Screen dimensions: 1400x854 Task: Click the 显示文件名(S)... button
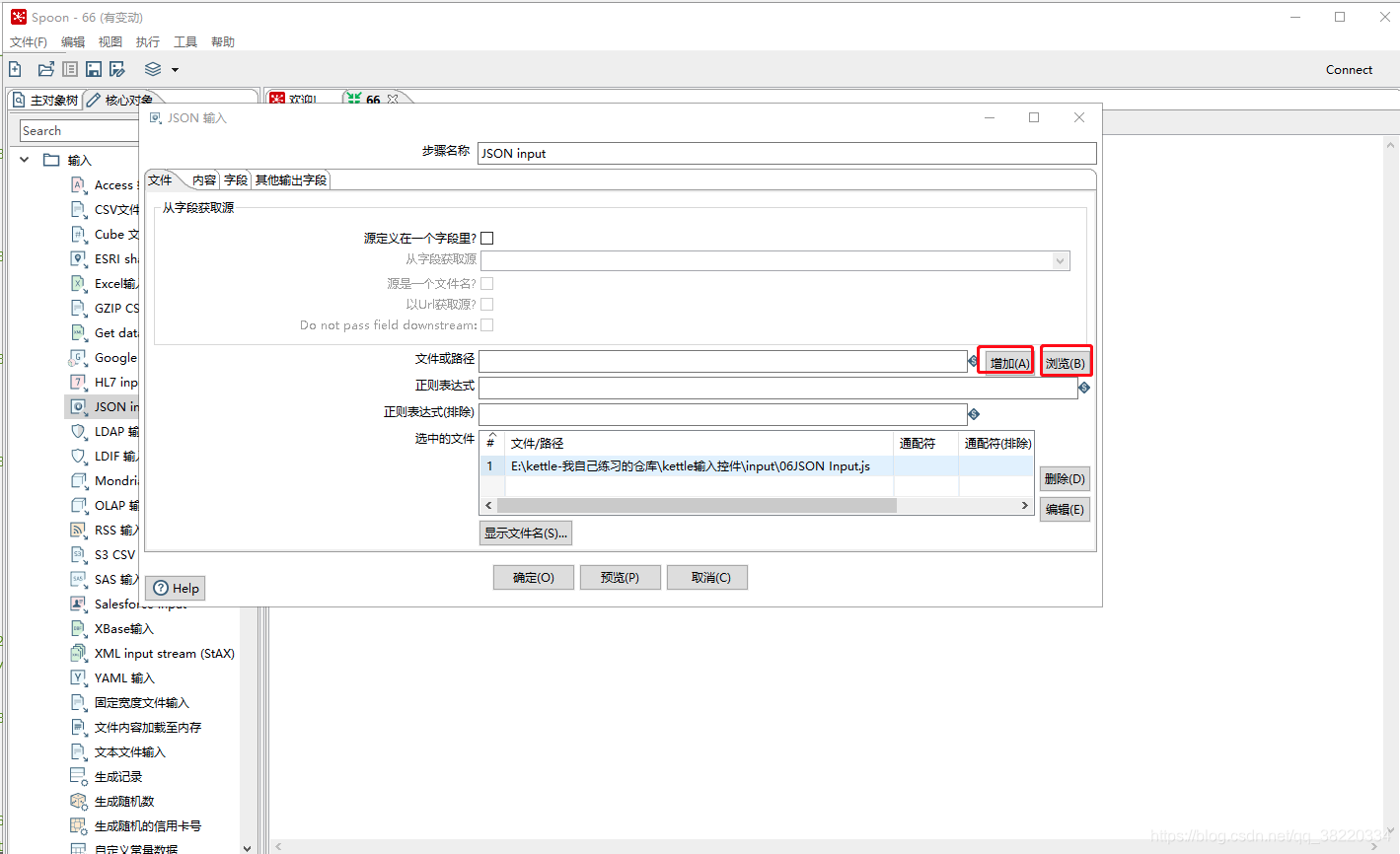(526, 534)
